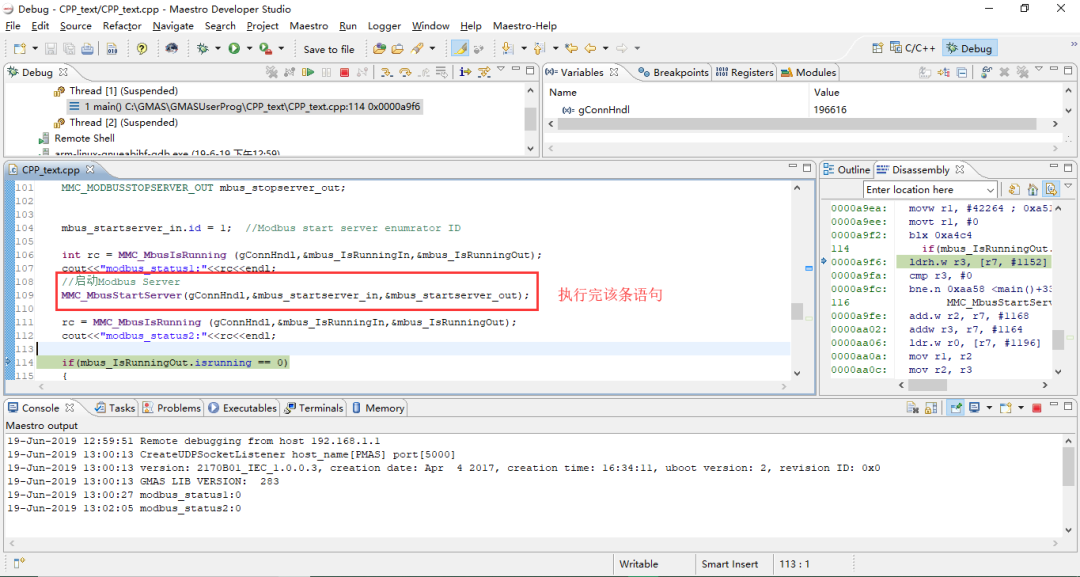Viewport: 1080px width, 577px height.
Task: Click the Go to Program Counter home icon
Action: pos(1032,189)
